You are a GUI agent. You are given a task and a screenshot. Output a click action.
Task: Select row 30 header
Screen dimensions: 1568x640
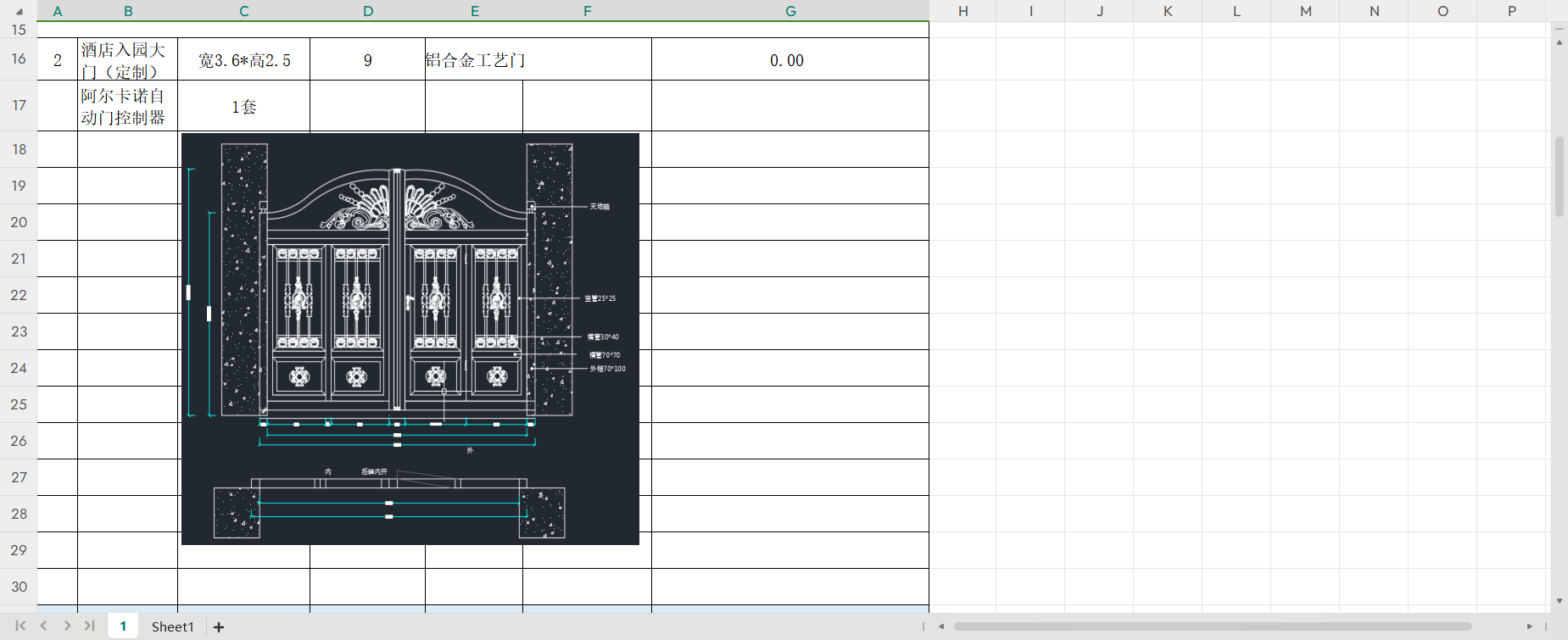[x=19, y=587]
